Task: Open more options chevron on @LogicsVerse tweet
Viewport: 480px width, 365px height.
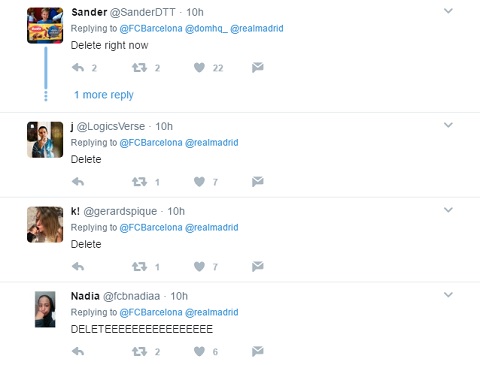Action: click(x=448, y=125)
